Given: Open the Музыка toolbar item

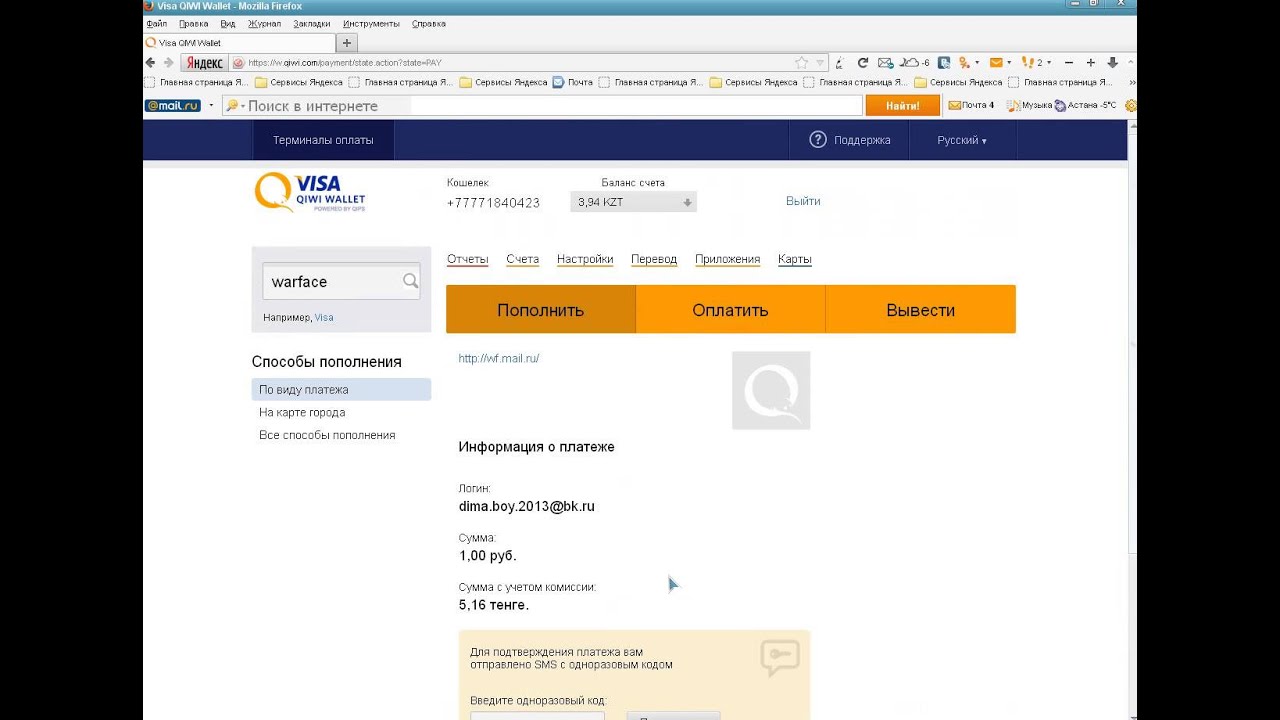Looking at the screenshot, I should pyautogui.click(x=1029, y=105).
